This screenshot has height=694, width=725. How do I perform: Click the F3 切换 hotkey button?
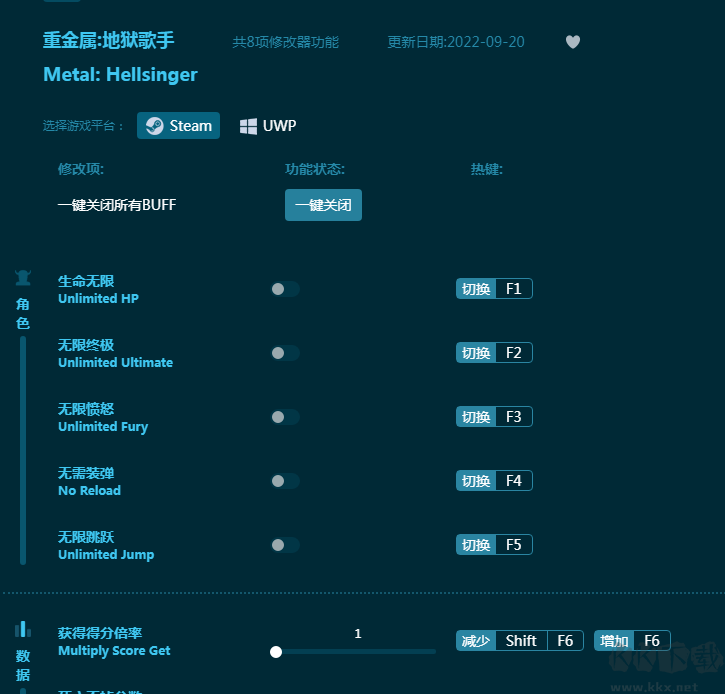point(494,417)
